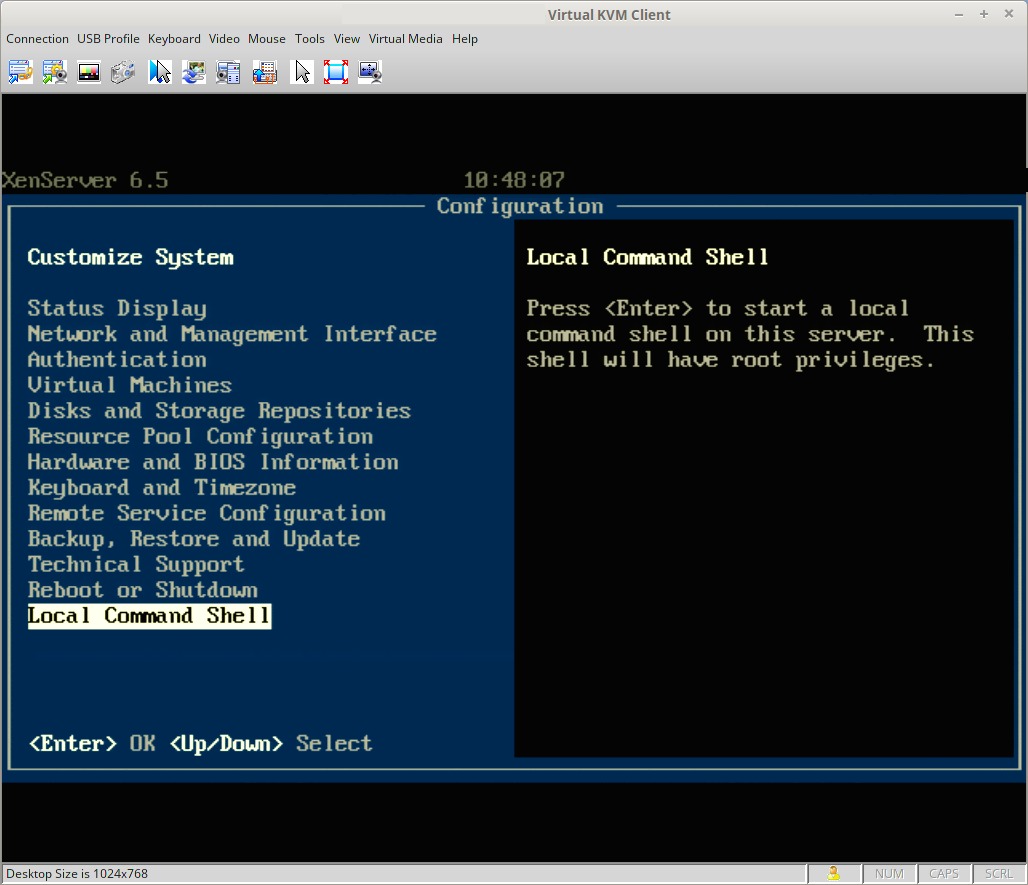This screenshot has width=1028, height=885.
Task: Toggle the SCRL lock indicator
Action: [x=998, y=873]
